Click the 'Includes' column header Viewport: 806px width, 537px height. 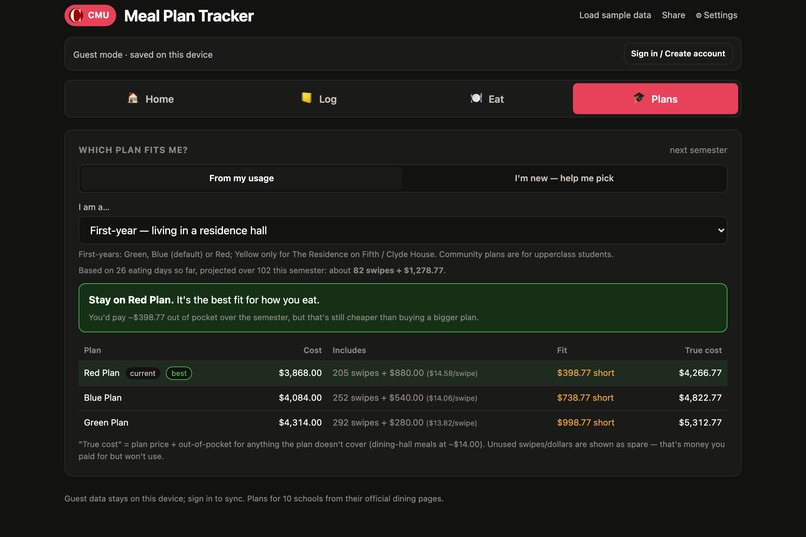click(x=349, y=350)
